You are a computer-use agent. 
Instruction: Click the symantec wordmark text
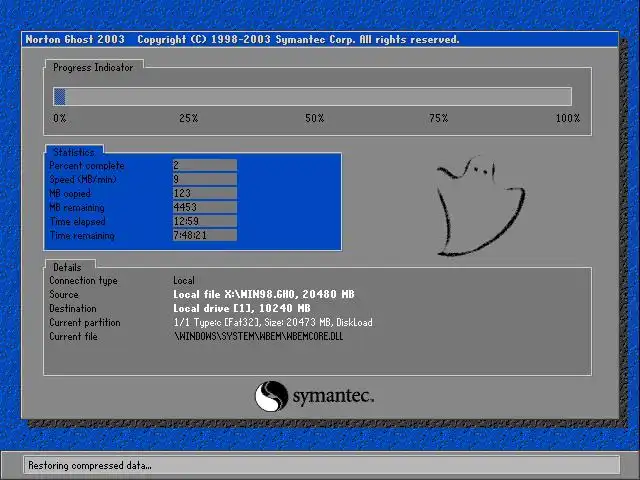point(333,396)
